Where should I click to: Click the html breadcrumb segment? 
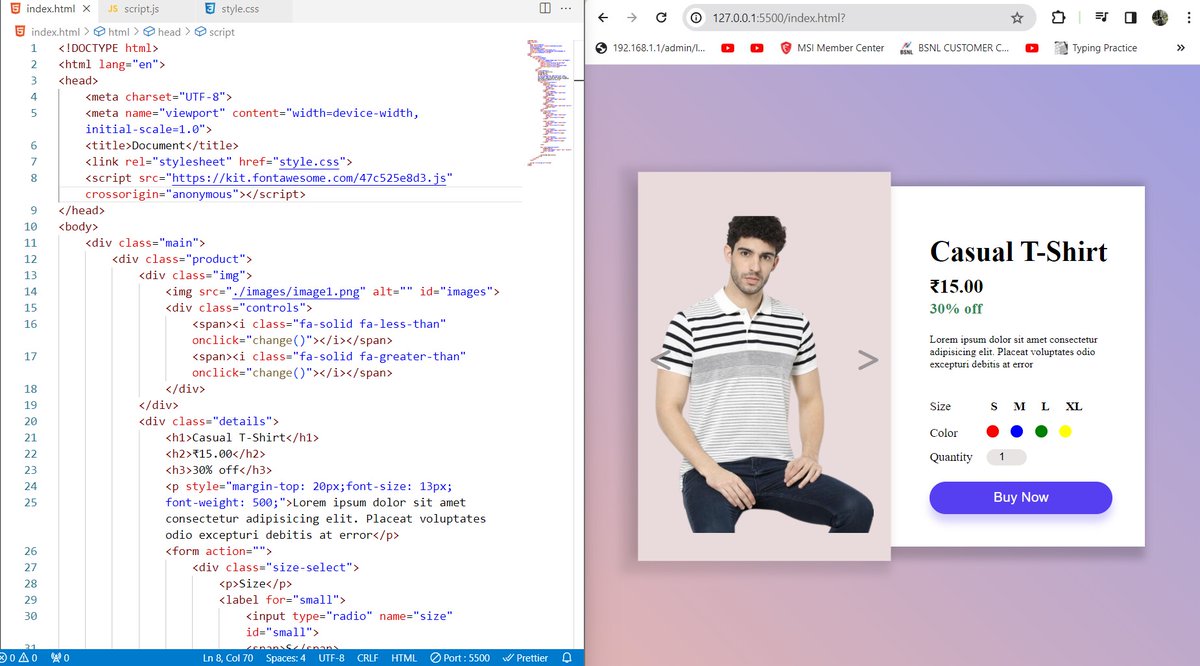click(112, 32)
